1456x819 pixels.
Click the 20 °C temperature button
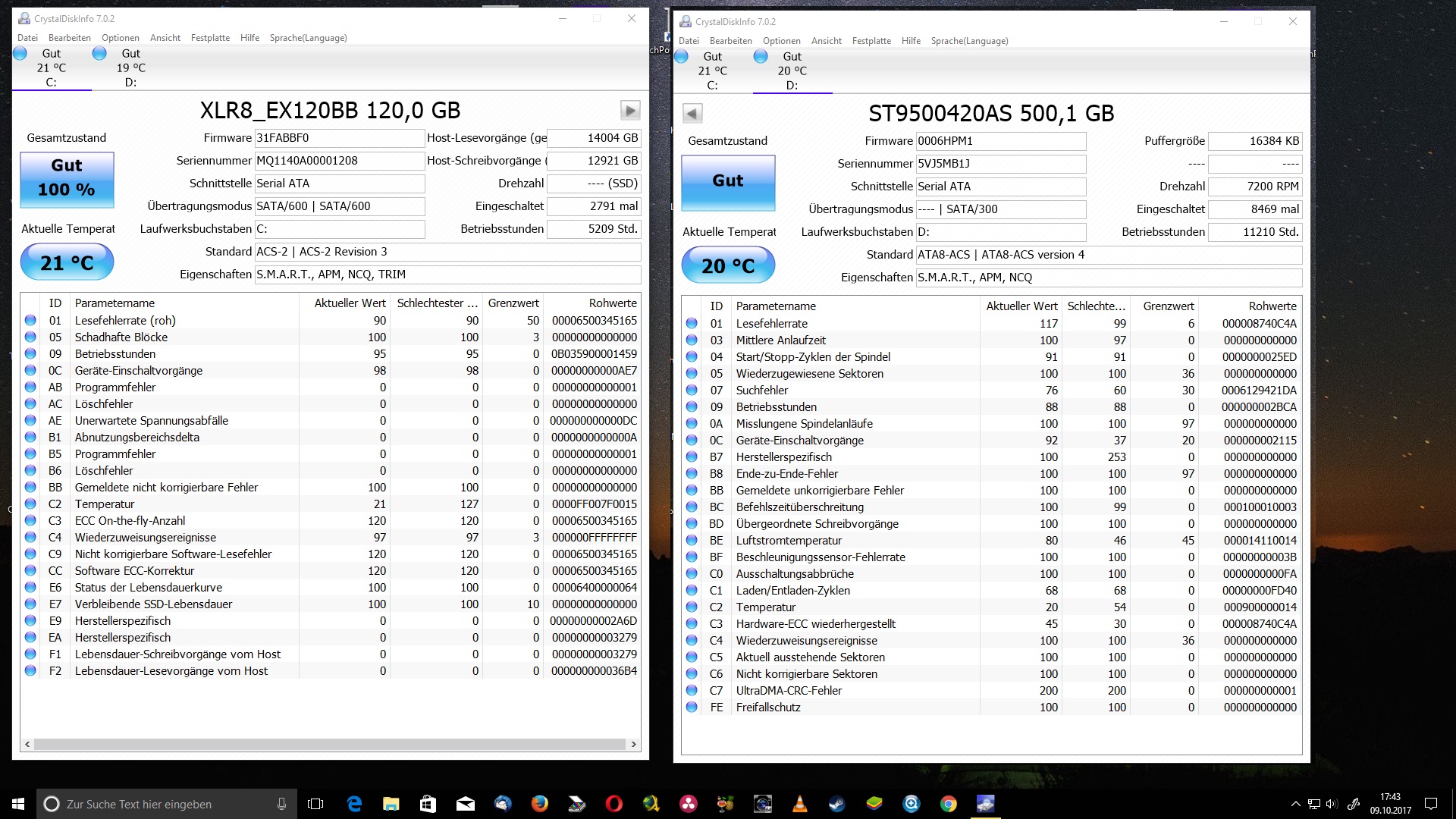(x=728, y=265)
